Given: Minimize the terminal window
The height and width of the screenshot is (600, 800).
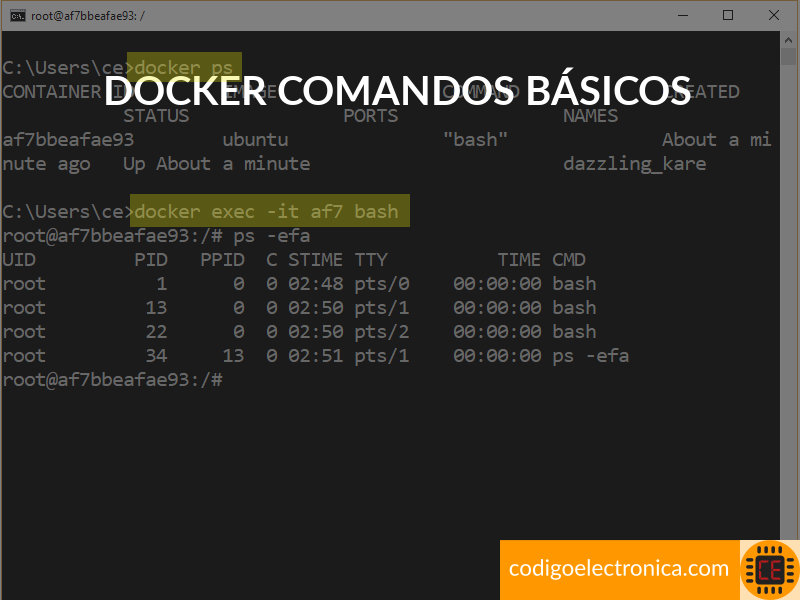Looking at the screenshot, I should tap(683, 15).
